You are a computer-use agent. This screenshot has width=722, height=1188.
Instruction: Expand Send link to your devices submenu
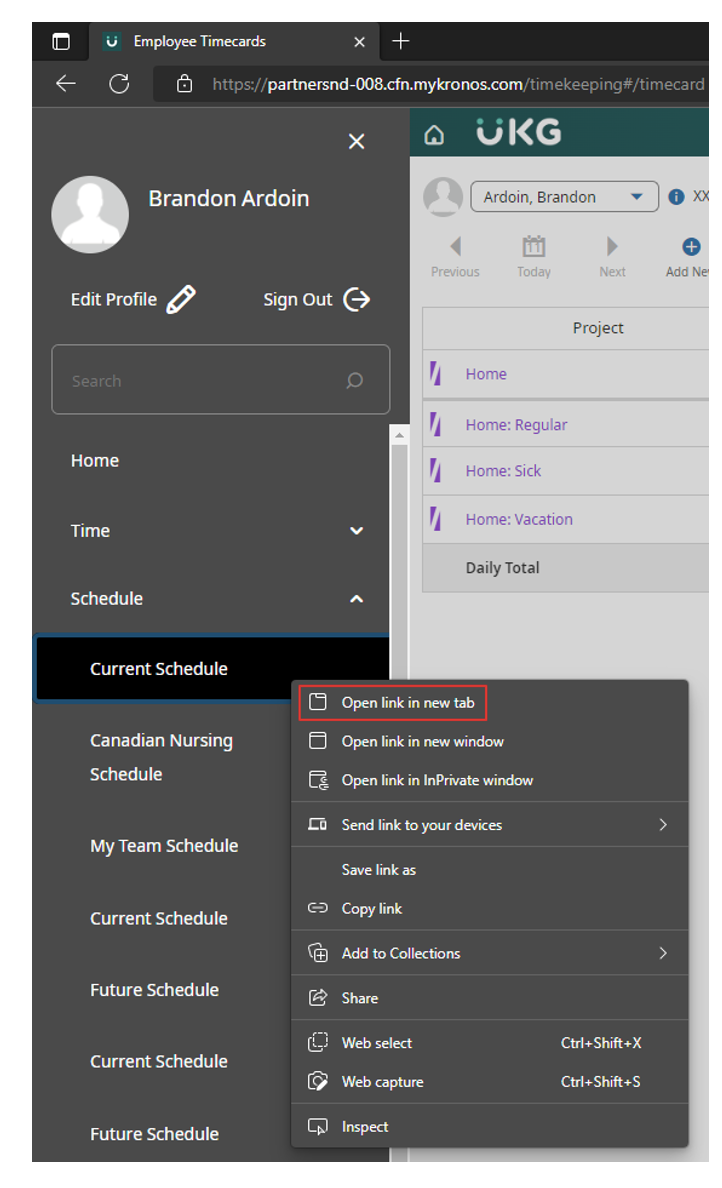(662, 825)
